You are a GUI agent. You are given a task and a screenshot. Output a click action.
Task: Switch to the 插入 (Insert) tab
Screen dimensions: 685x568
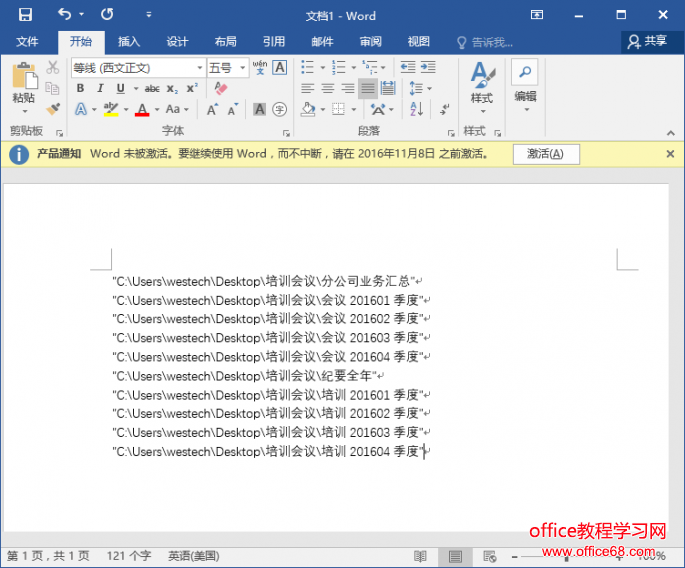[x=129, y=42]
